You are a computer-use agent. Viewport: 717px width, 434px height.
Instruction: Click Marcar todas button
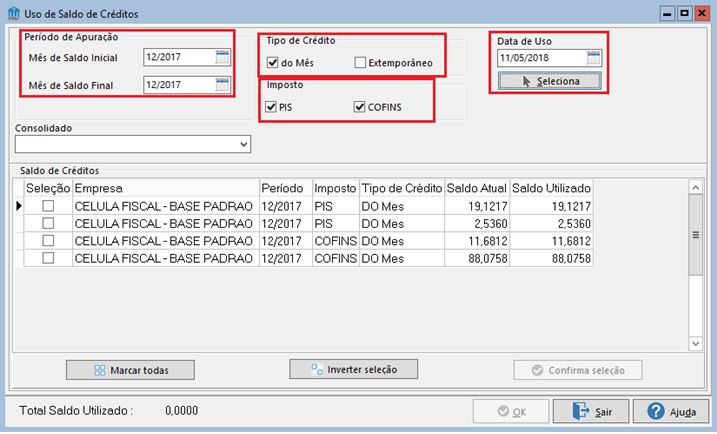[x=130, y=370]
